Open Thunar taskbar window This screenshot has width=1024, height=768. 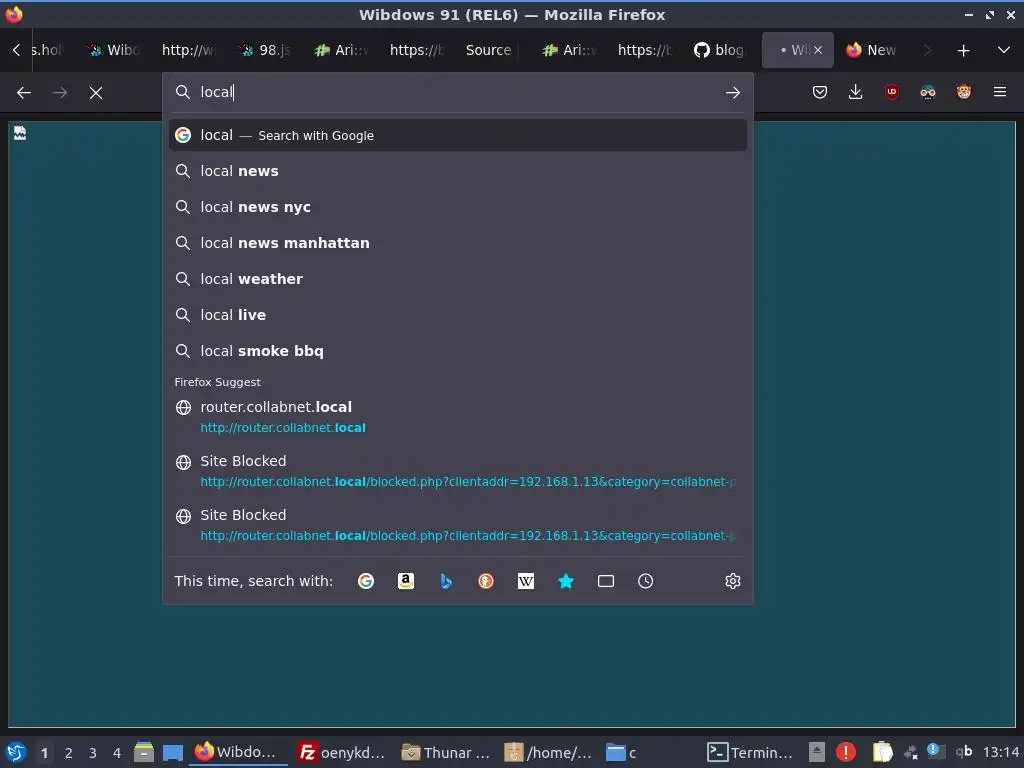tap(445, 752)
